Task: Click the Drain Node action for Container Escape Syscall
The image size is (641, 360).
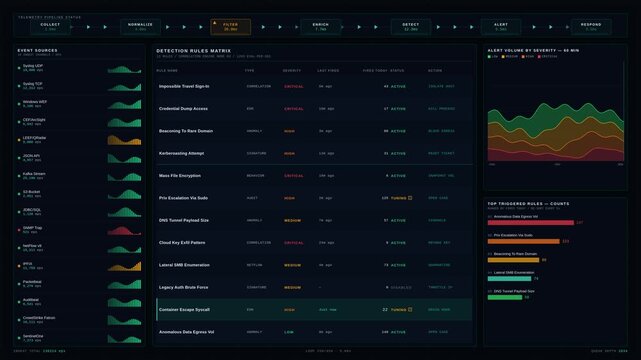Action: pos(439,309)
